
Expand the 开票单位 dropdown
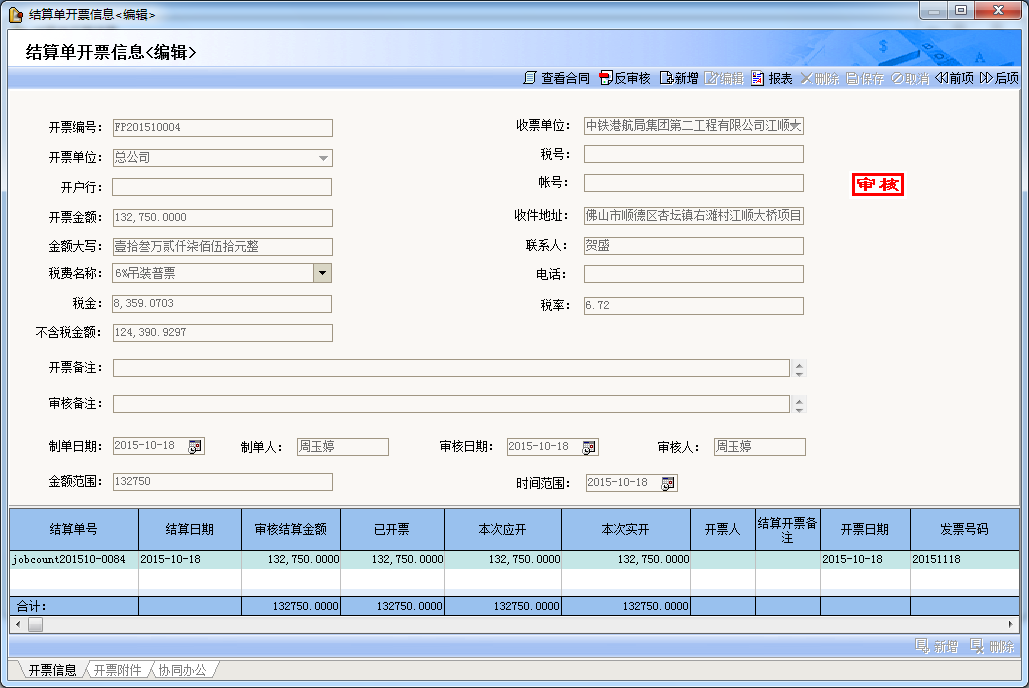coord(323,158)
